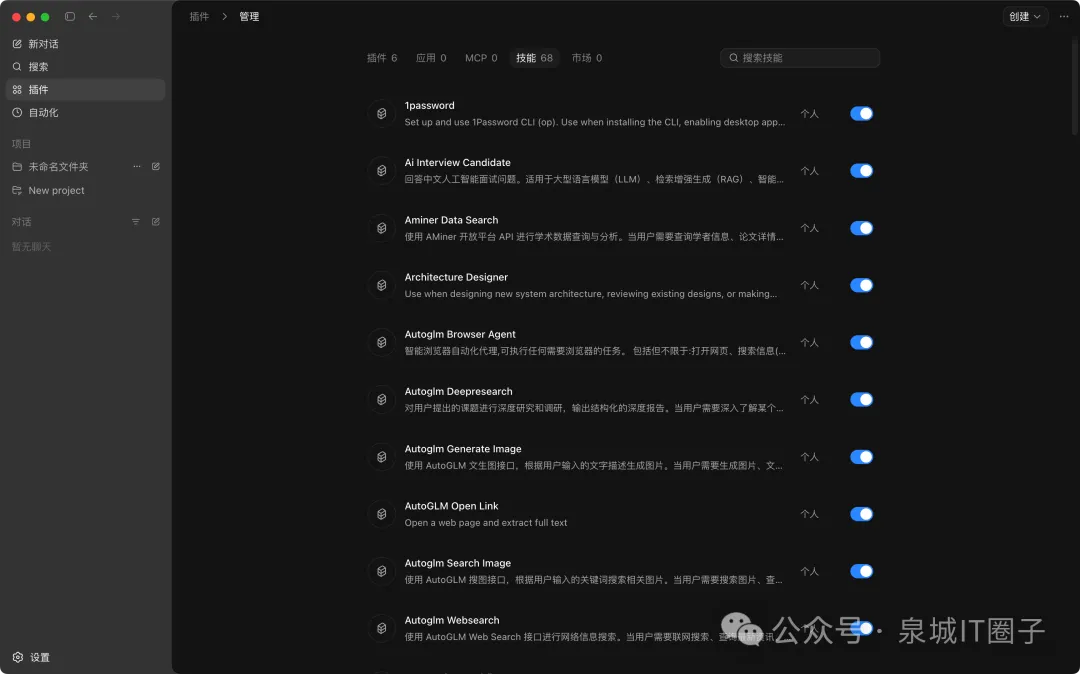Open the Autoglm Browser Agent title

click(460, 334)
